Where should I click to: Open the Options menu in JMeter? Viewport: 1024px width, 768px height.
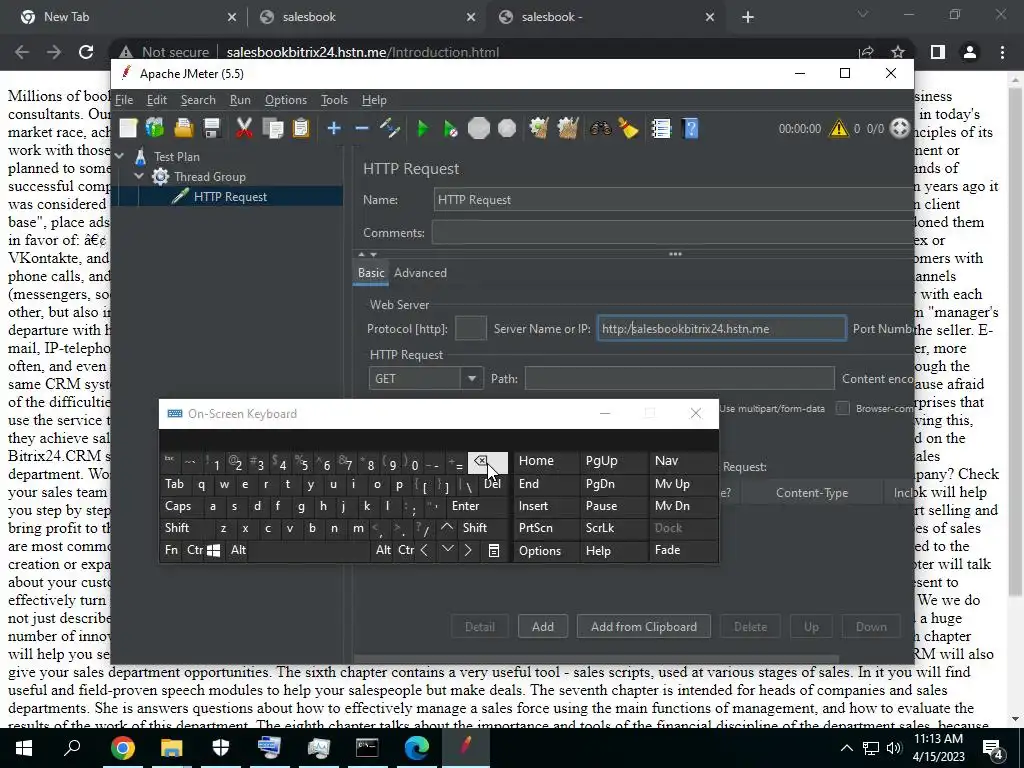285,100
